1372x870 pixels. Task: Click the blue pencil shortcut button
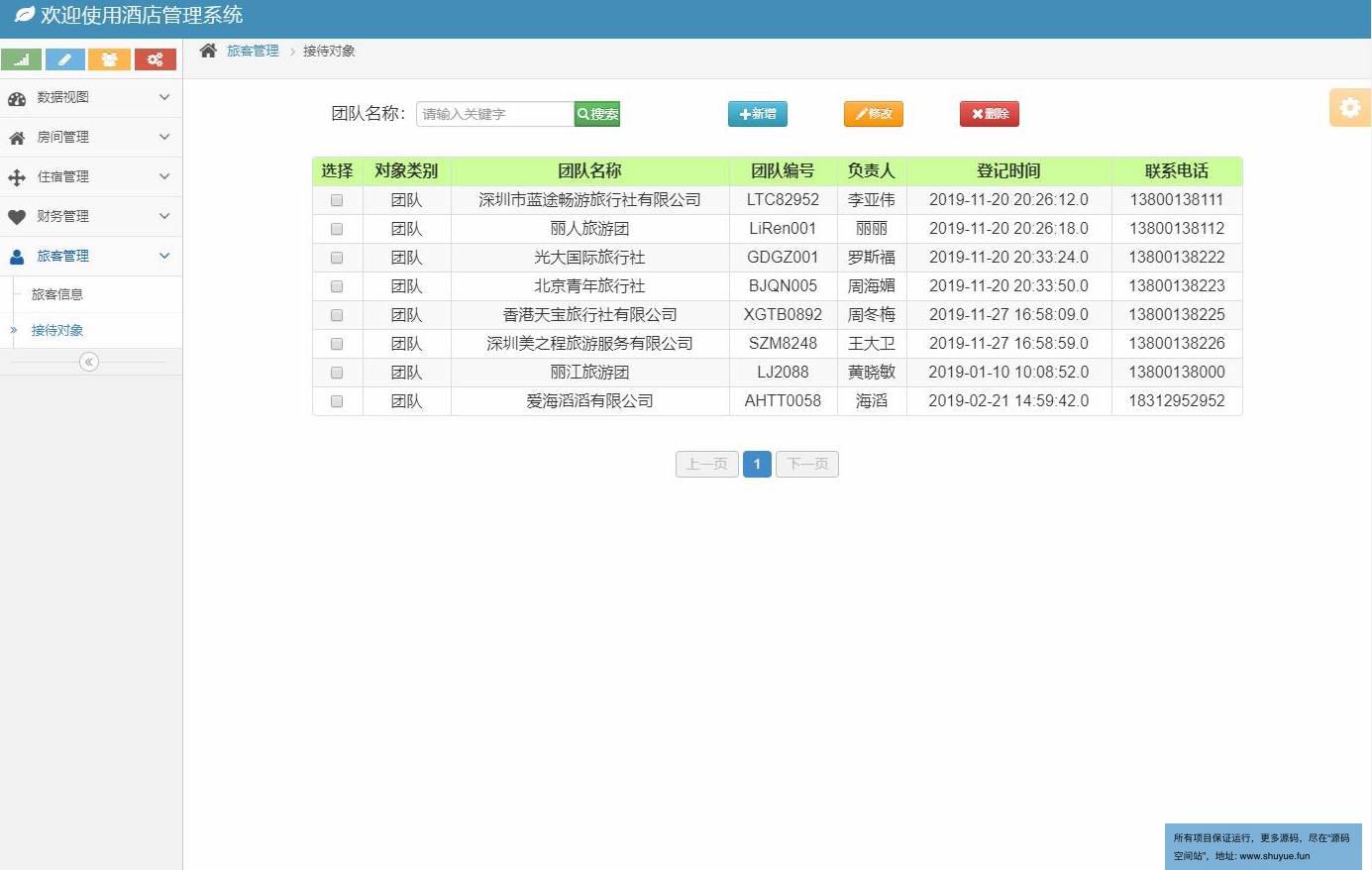[65, 59]
